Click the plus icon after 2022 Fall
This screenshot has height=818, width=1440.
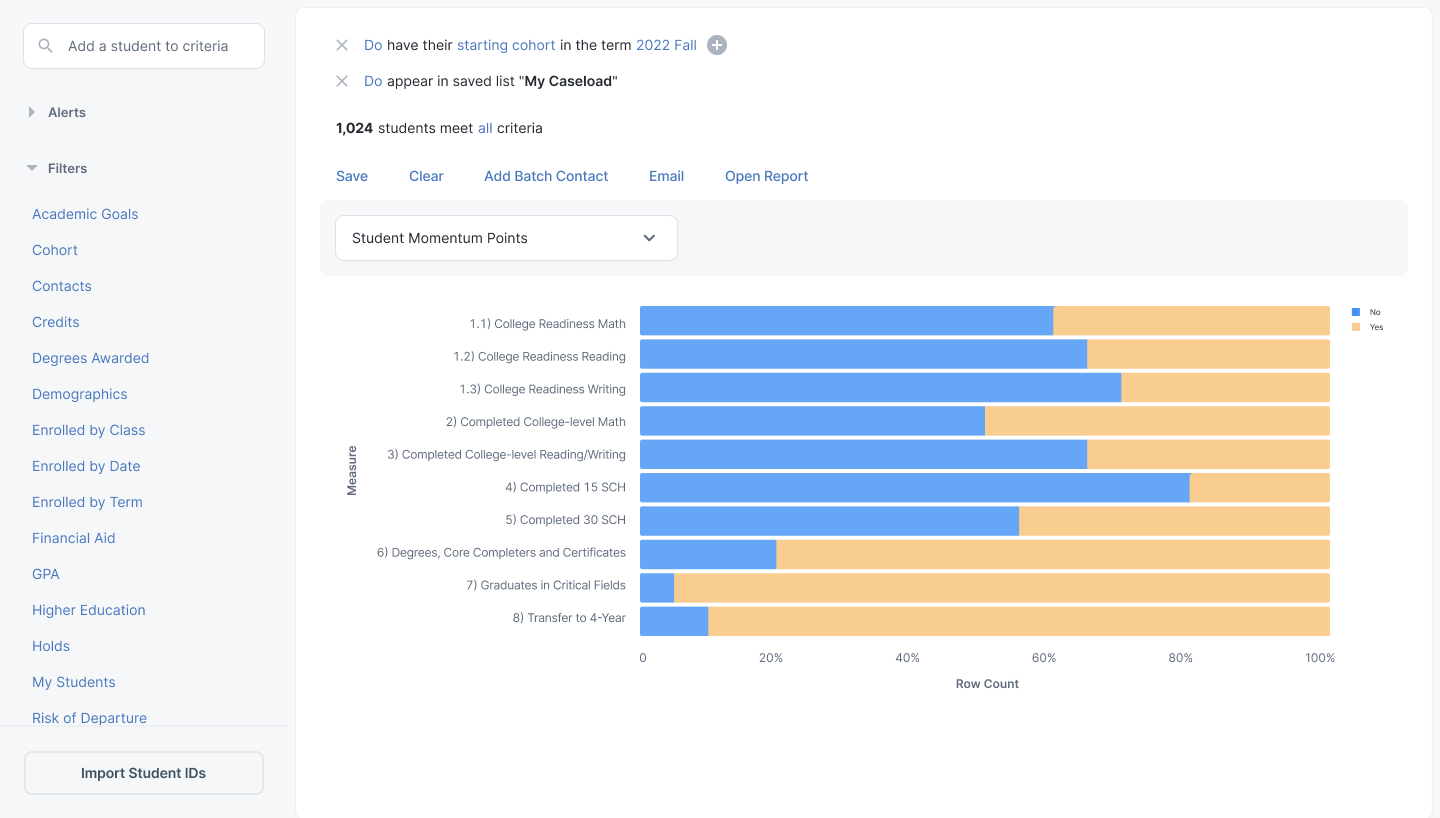pos(717,45)
